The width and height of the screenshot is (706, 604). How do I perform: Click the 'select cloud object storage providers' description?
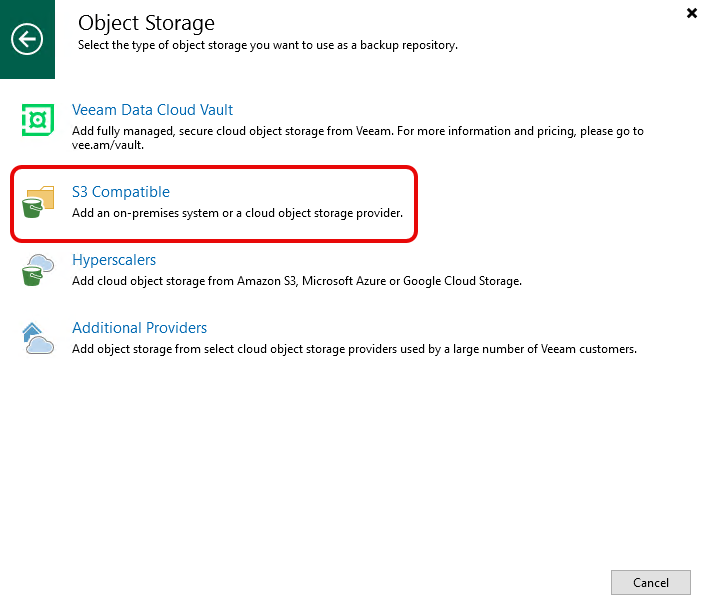pos(354,349)
